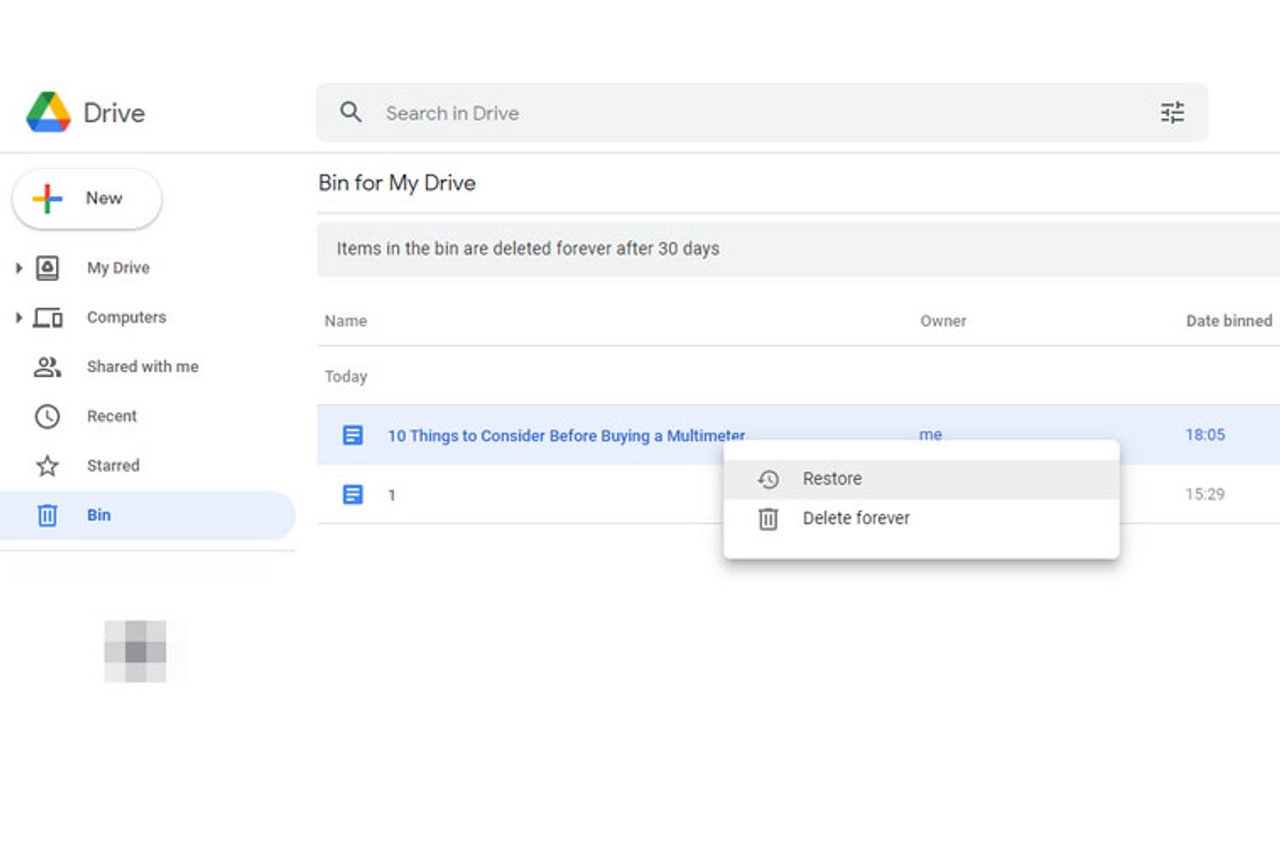Click the Bin trash icon in sidebar
This screenshot has width=1280, height=854.
47,515
